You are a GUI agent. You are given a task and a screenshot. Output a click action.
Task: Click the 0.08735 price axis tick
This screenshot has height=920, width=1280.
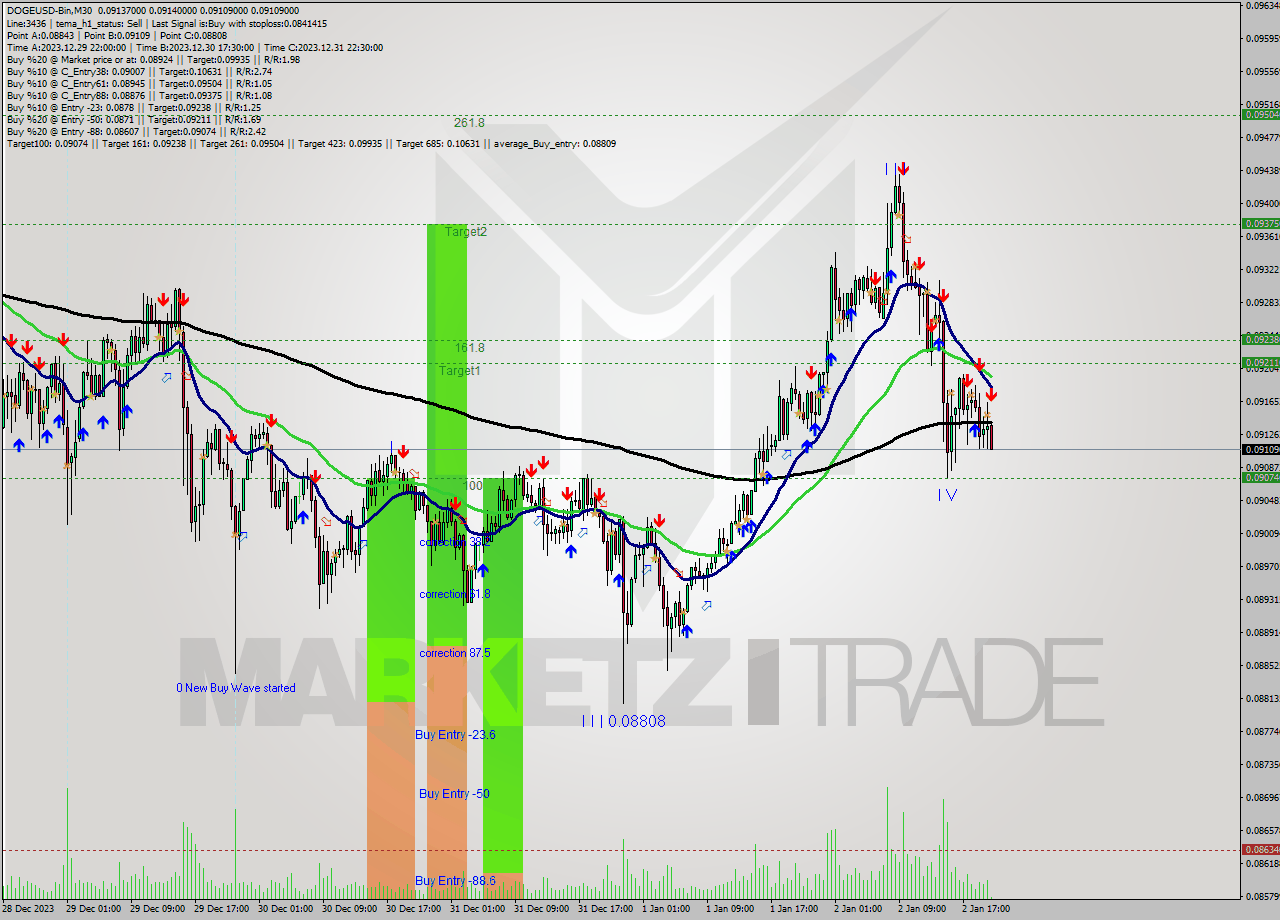click(x=1262, y=764)
